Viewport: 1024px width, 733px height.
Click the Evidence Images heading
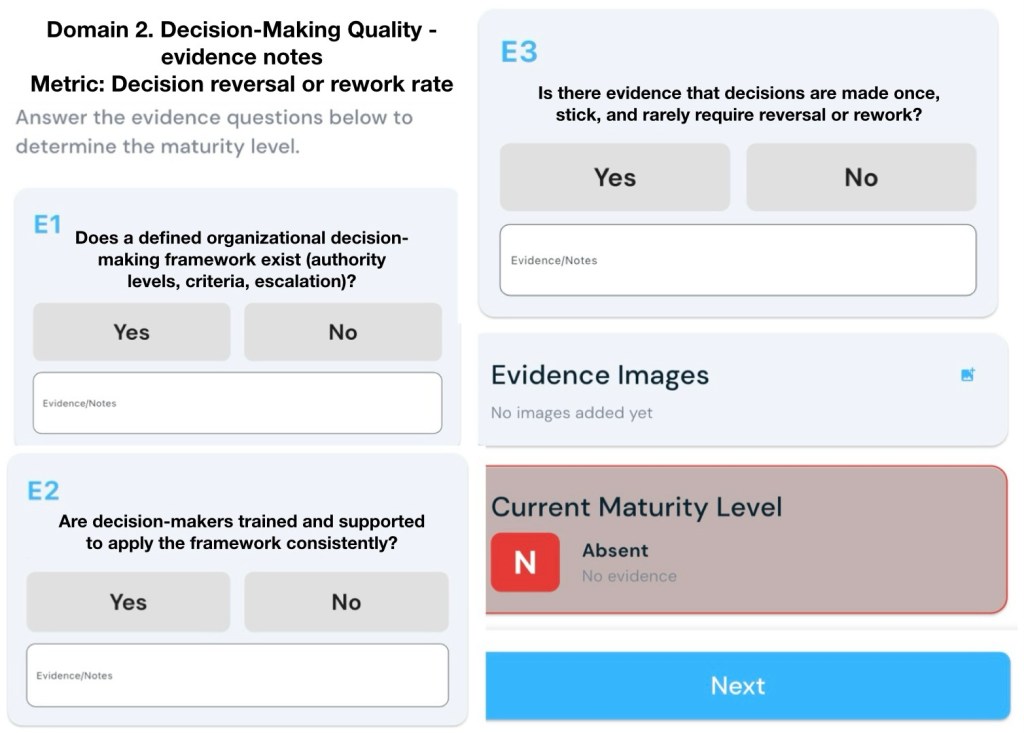[x=600, y=376]
